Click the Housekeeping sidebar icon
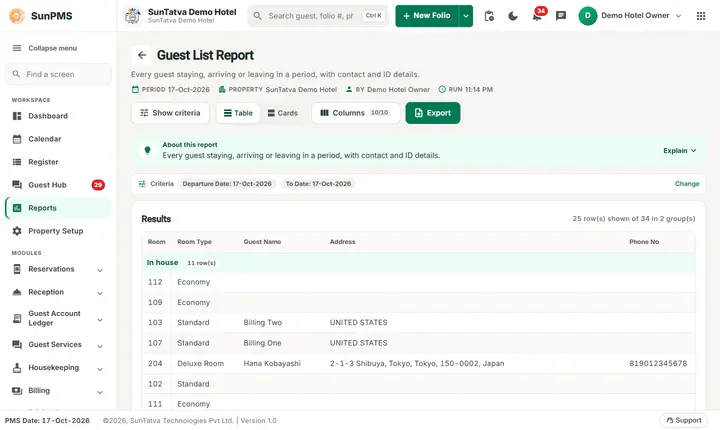This screenshot has width=720, height=430. [x=17, y=368]
